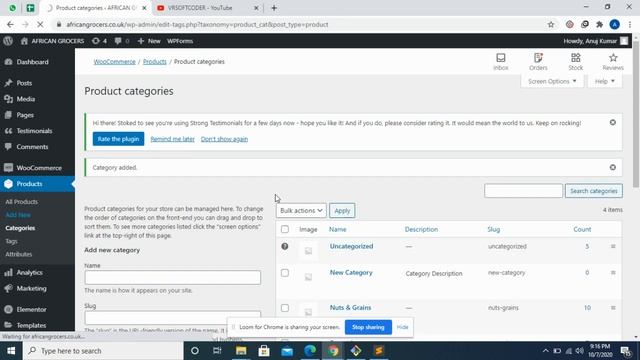The width and height of the screenshot is (640, 360).
Task: Click the Remind me later link
Action: coord(172,139)
